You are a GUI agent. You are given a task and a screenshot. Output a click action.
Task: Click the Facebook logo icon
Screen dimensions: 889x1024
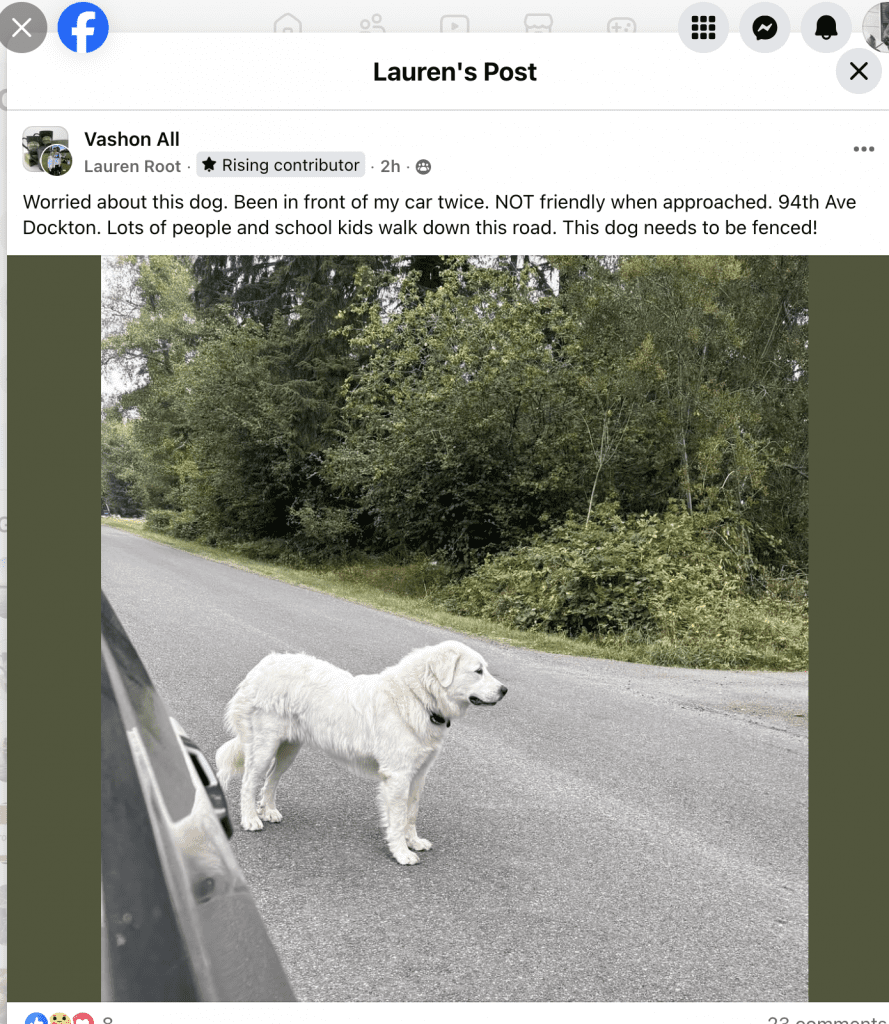(x=83, y=27)
